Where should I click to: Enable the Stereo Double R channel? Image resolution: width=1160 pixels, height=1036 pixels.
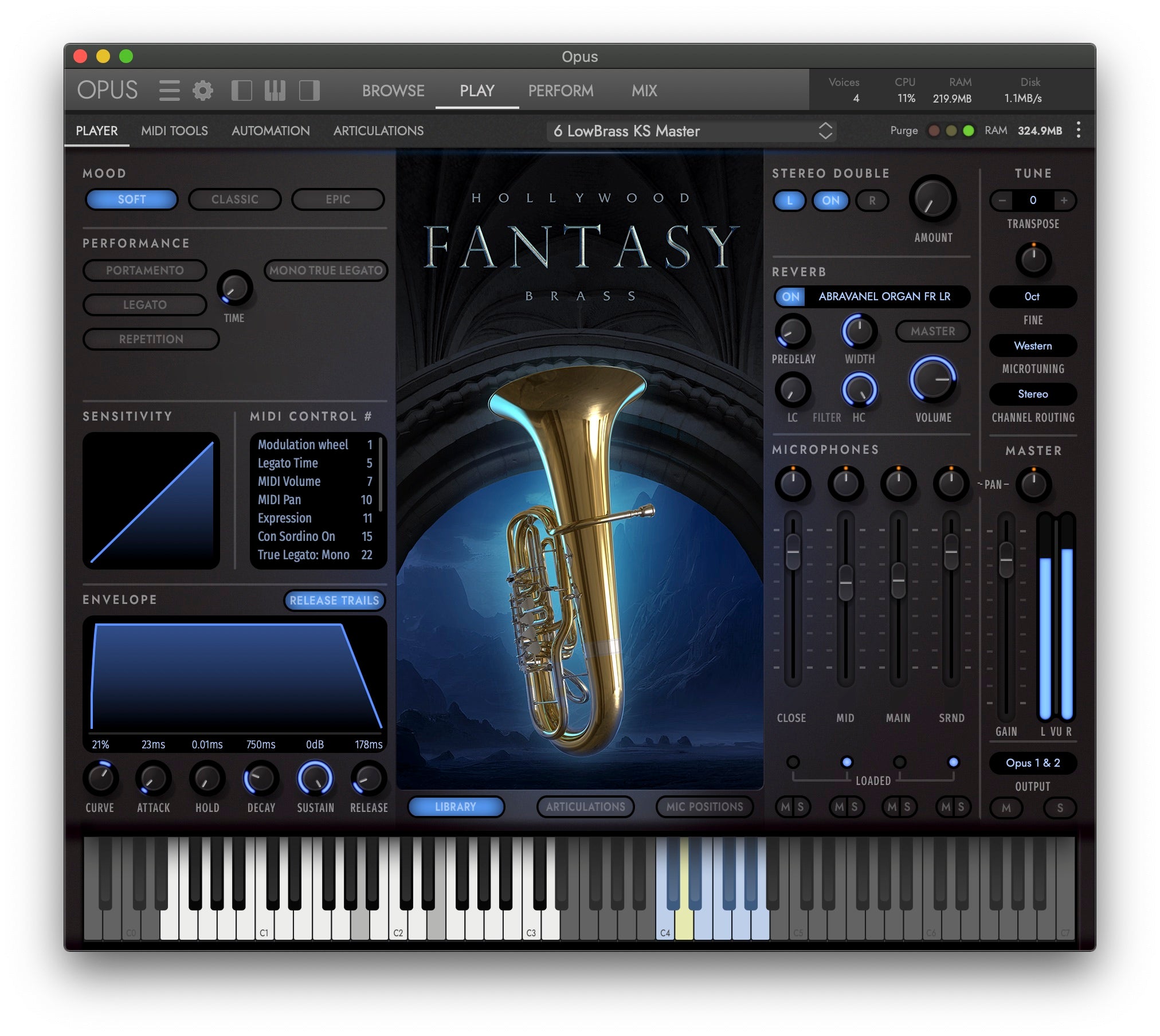click(x=871, y=201)
